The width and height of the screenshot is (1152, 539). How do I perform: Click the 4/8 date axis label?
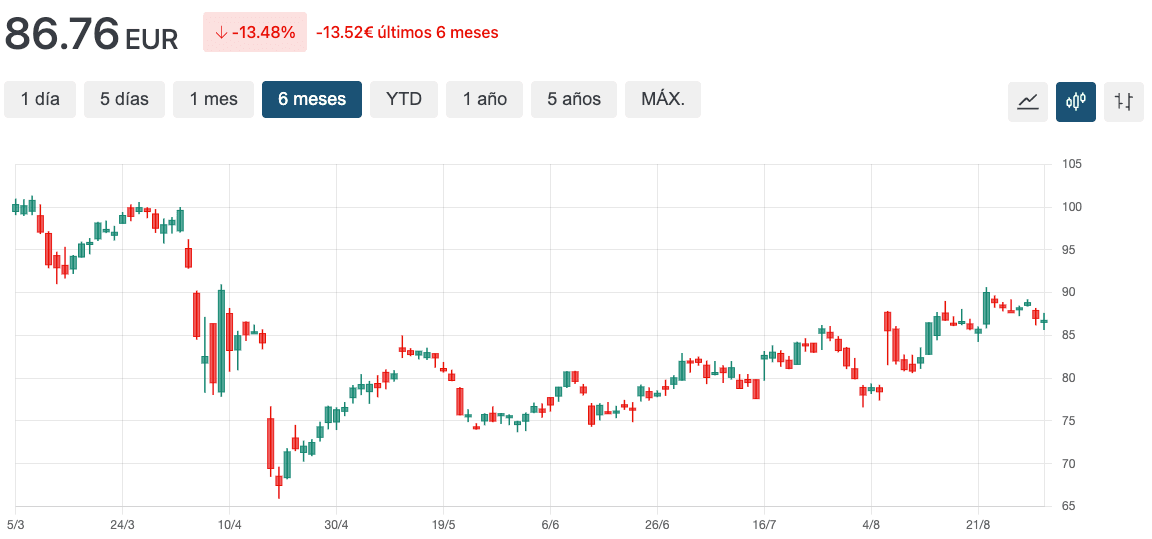pyautogui.click(x=871, y=525)
